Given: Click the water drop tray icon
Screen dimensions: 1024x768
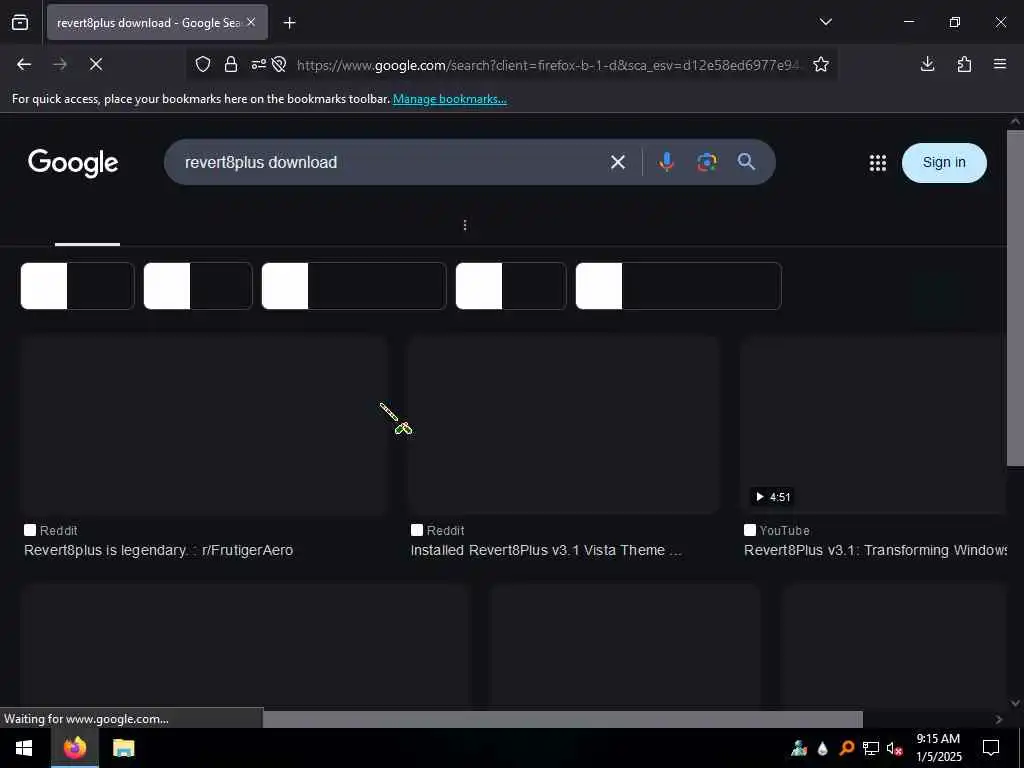Looking at the screenshot, I should (x=823, y=748).
